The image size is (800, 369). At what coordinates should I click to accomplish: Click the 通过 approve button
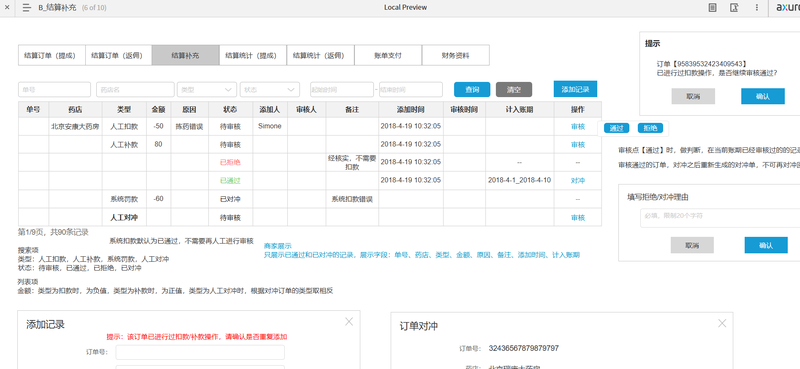[616, 129]
